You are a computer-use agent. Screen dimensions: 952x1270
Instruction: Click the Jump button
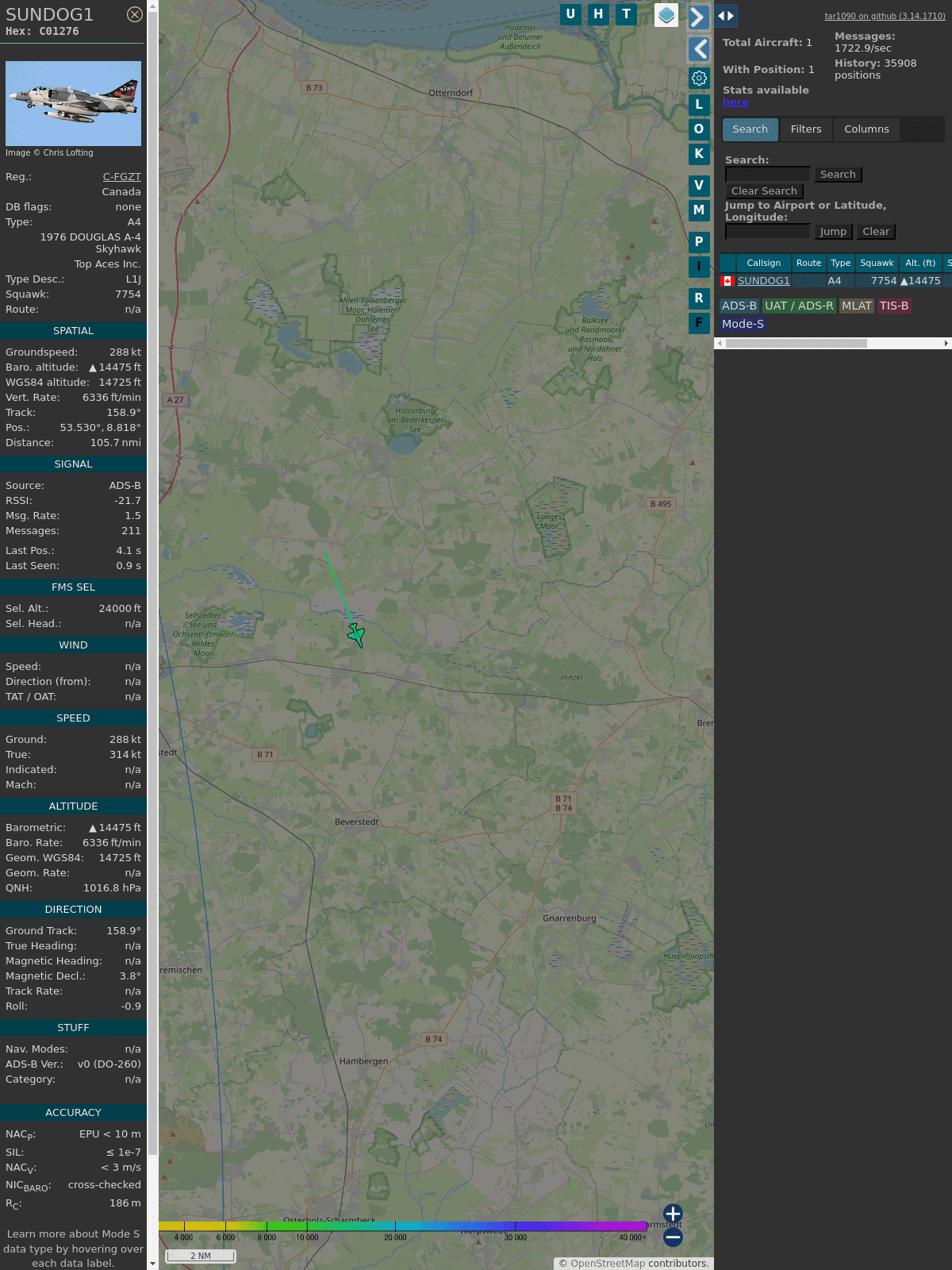[x=833, y=232]
